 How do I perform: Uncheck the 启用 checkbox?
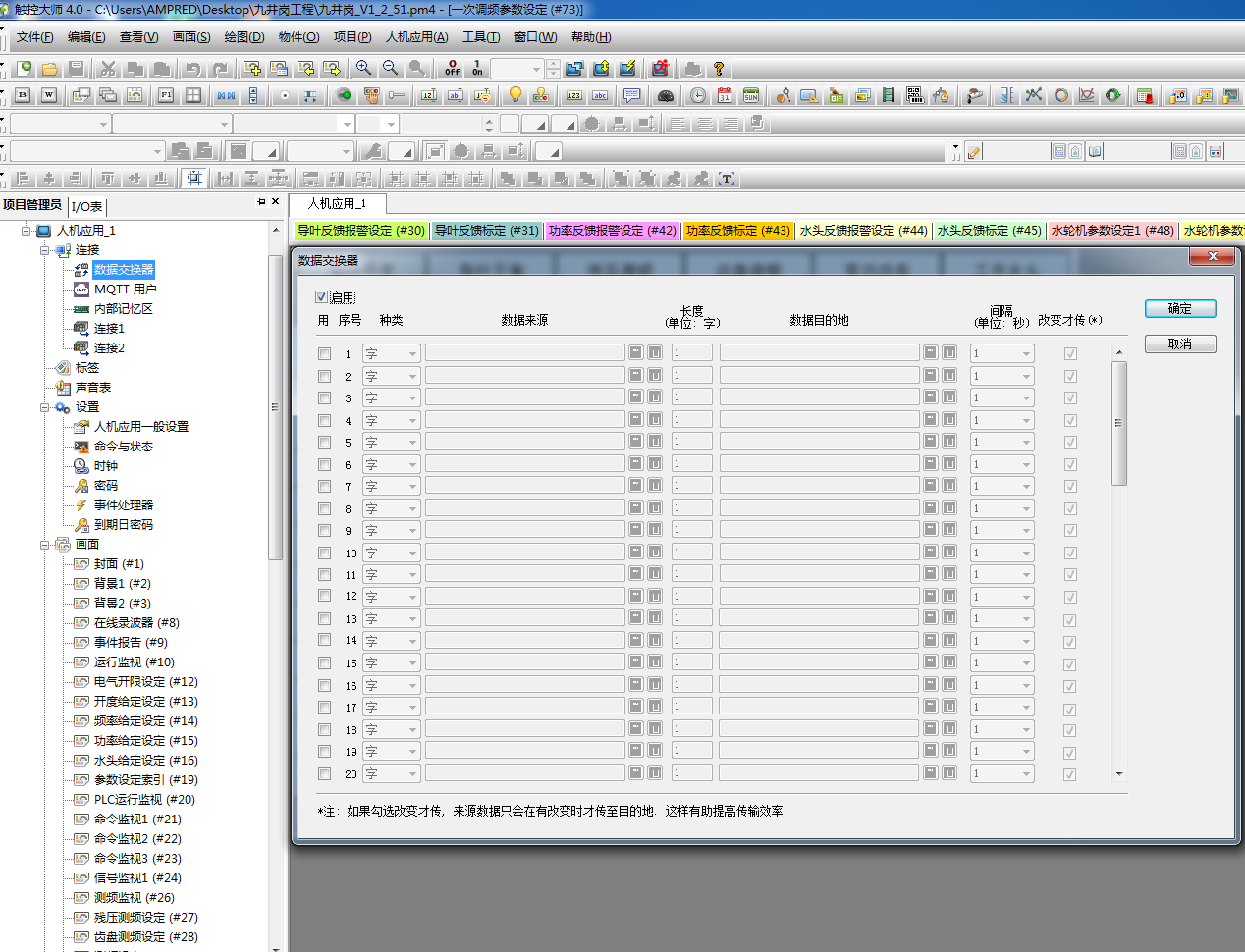click(x=321, y=296)
